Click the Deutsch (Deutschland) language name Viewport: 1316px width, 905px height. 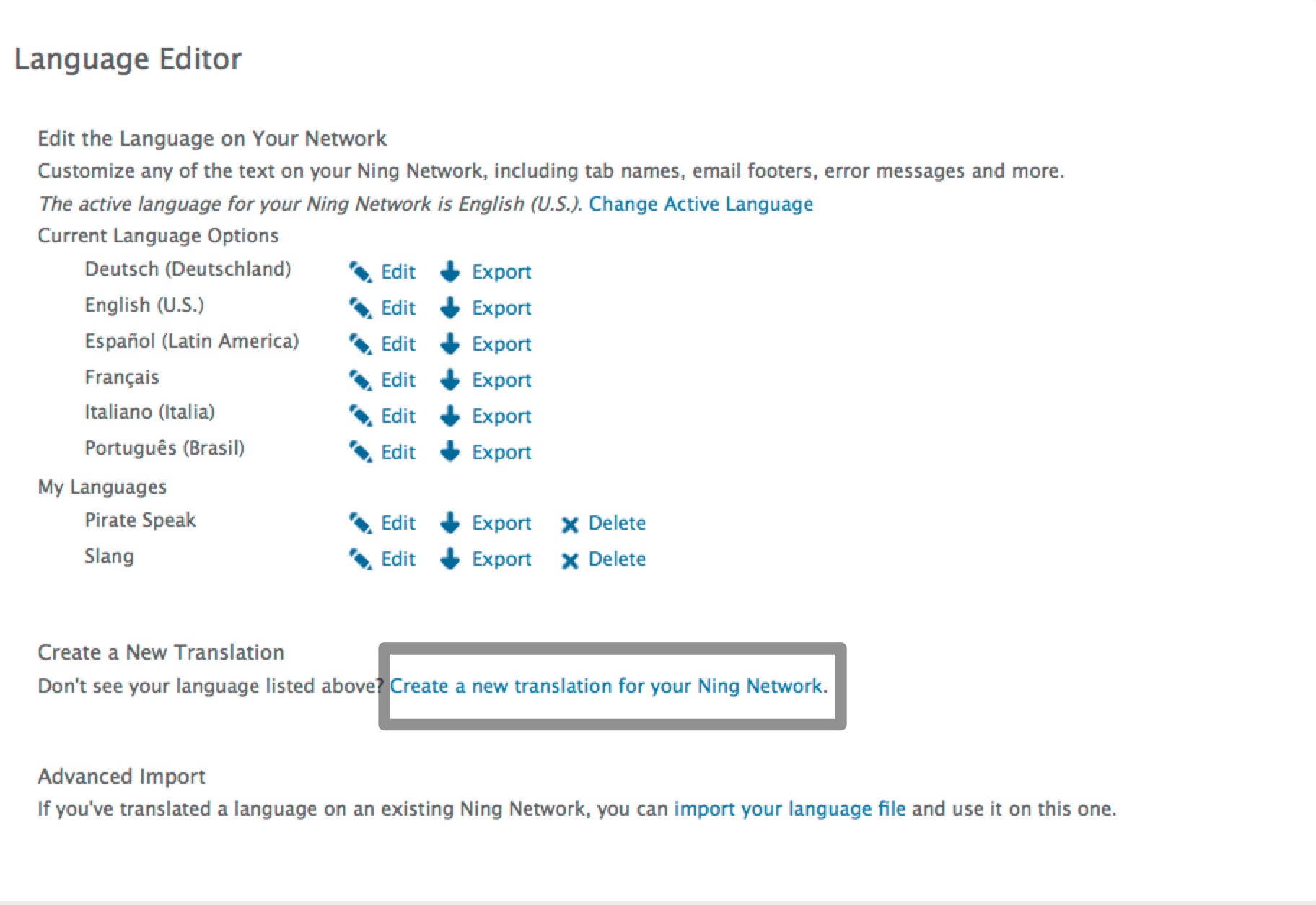(x=188, y=269)
